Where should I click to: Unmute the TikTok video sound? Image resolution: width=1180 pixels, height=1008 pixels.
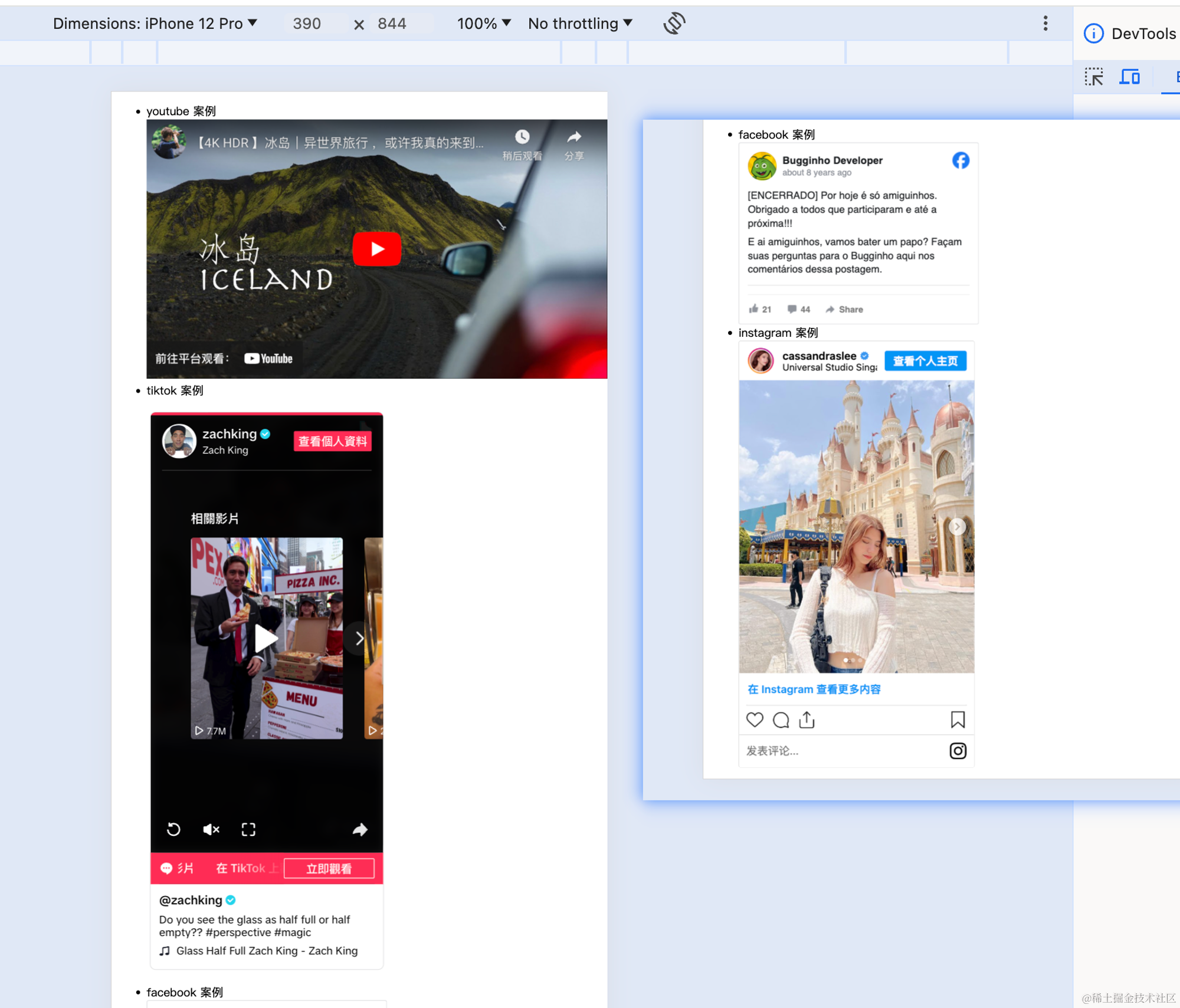coord(211,829)
